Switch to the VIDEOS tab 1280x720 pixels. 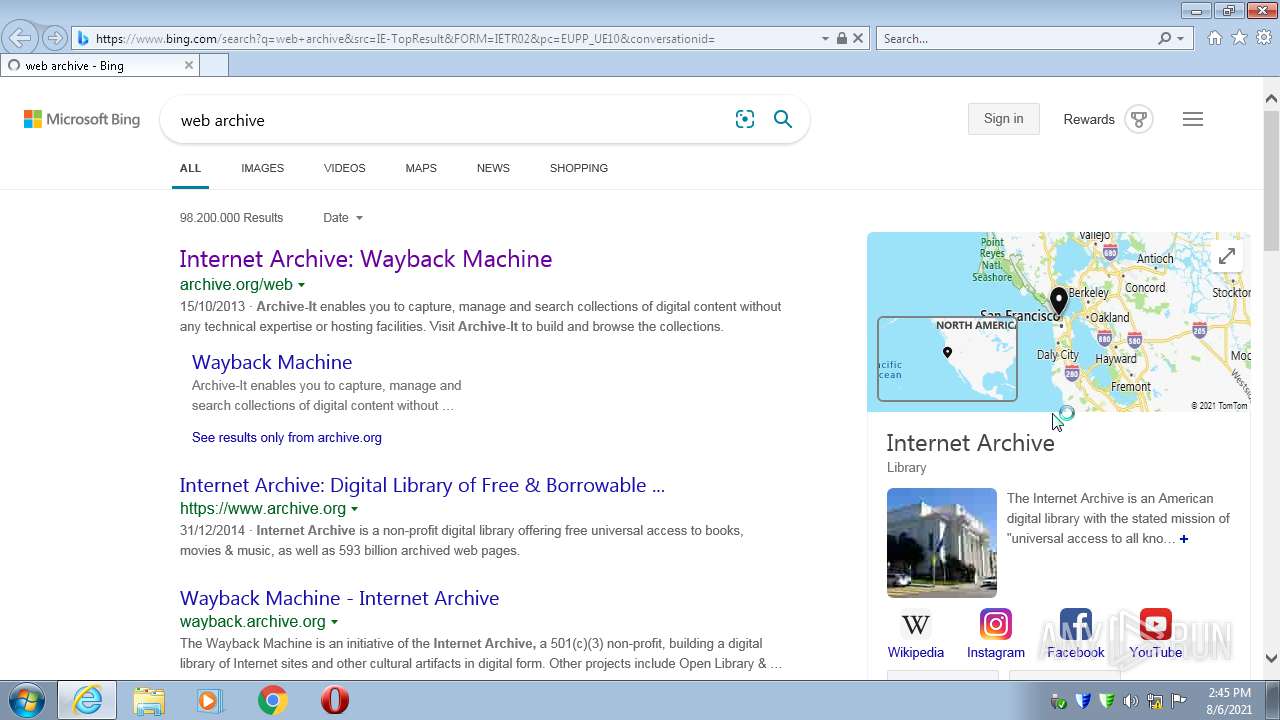point(345,168)
